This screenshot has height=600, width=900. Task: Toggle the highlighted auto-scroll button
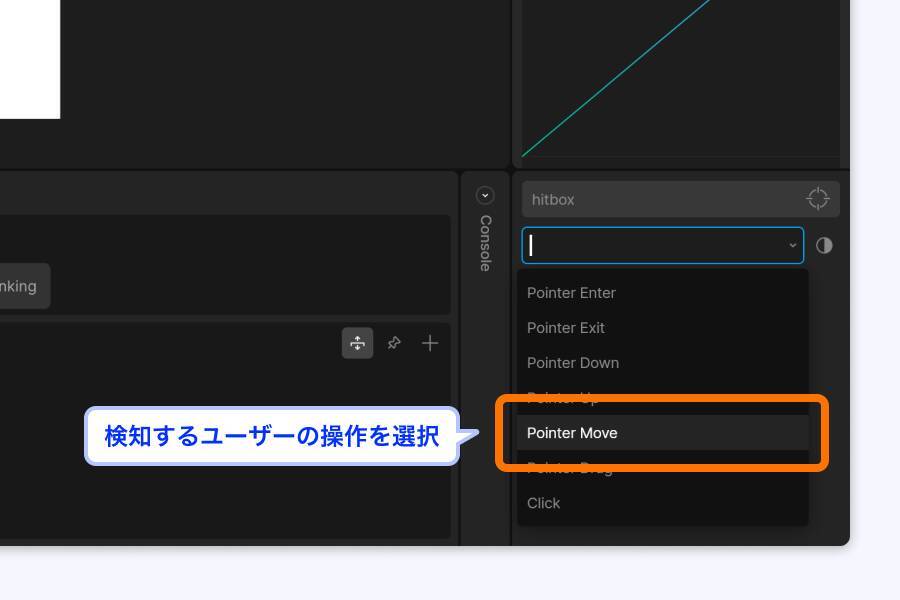(358, 343)
